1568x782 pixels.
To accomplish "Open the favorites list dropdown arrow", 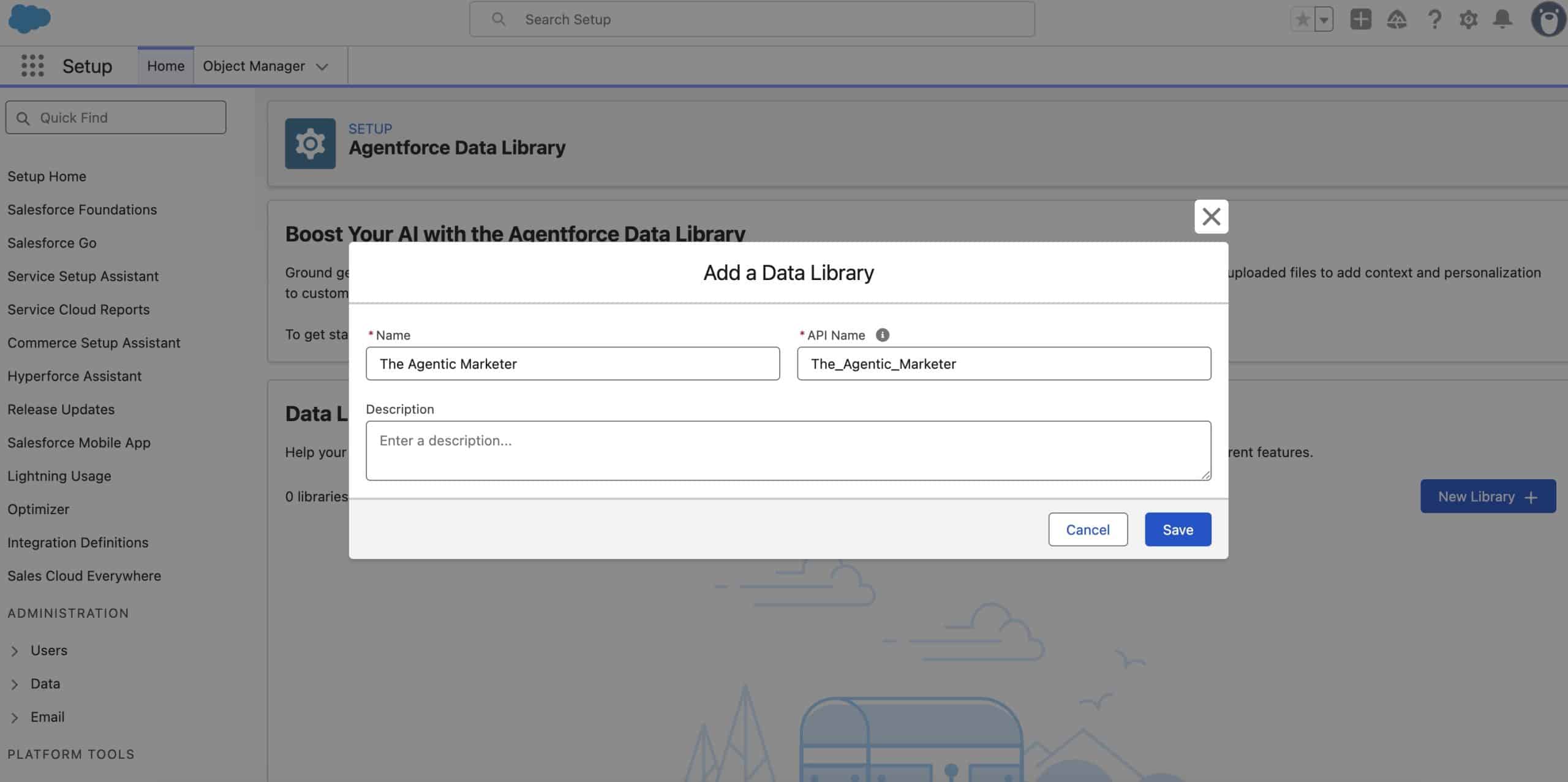I will click(1324, 20).
